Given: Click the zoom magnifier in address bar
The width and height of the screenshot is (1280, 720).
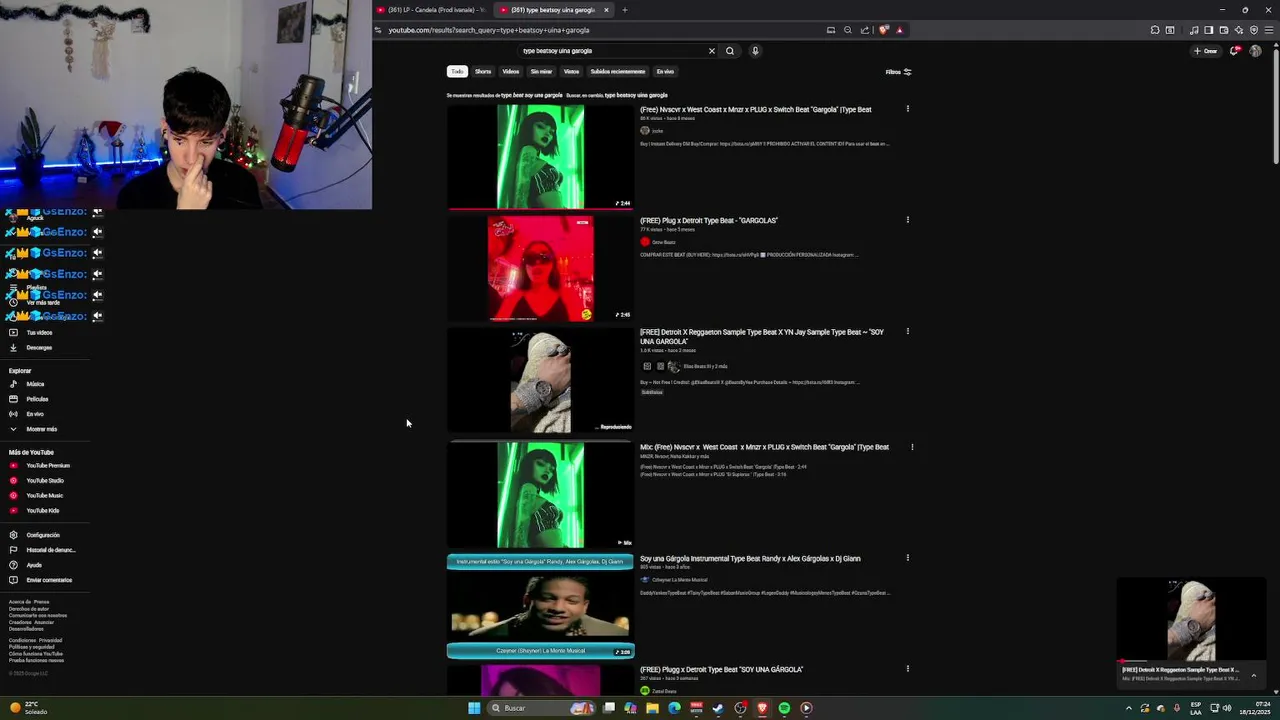Looking at the screenshot, I should coord(848,30).
